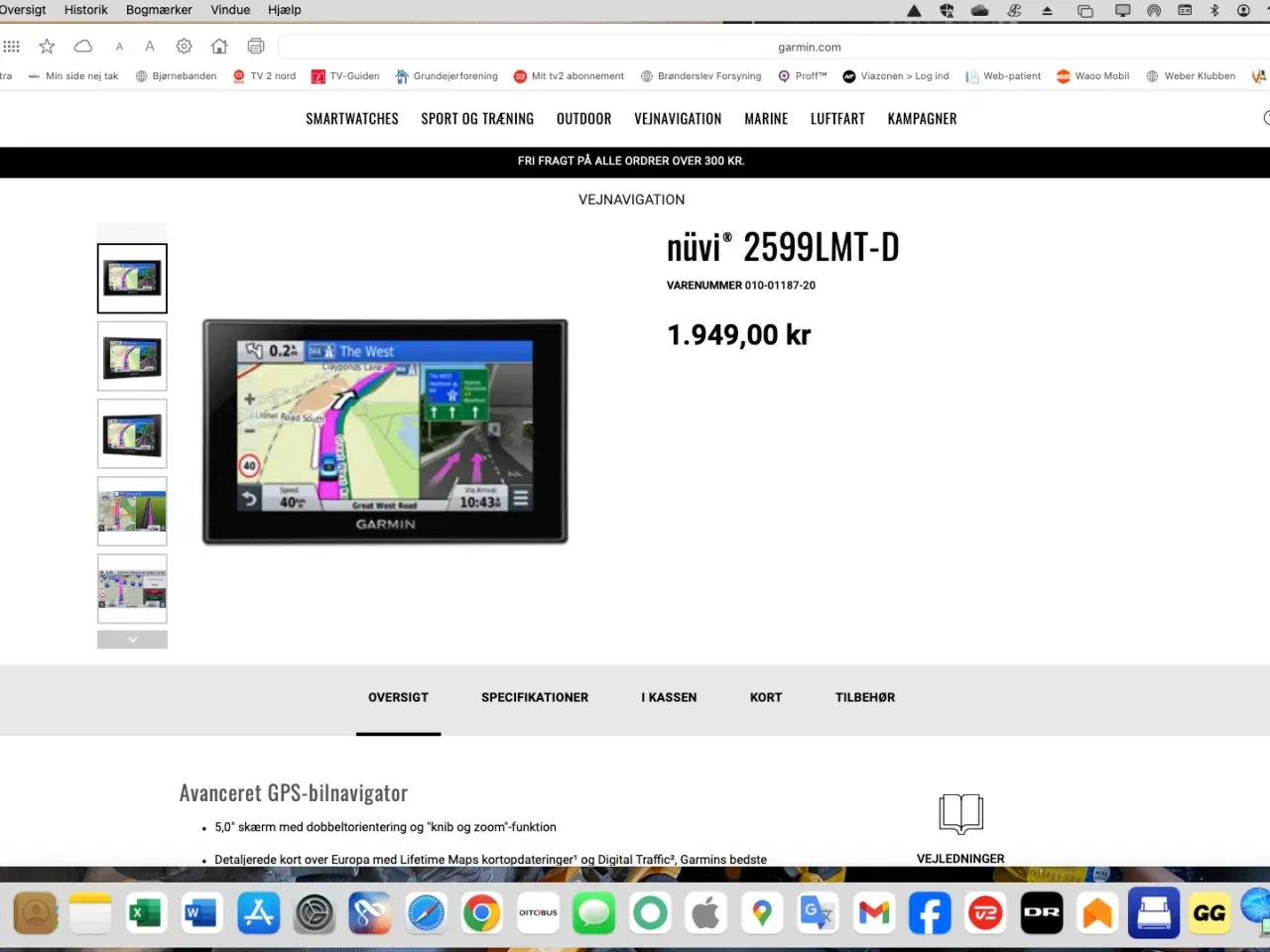Open Gmail from the Dock
Image resolution: width=1270 pixels, height=952 pixels.
[874, 912]
